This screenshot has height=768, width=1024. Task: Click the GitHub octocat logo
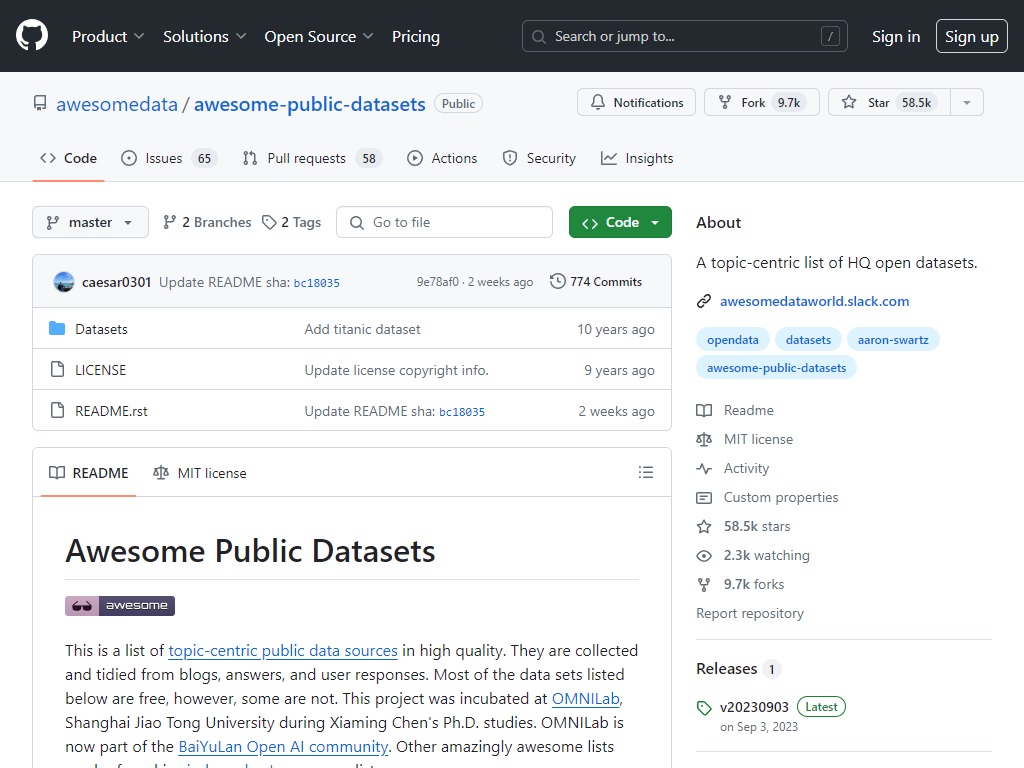click(32, 35)
